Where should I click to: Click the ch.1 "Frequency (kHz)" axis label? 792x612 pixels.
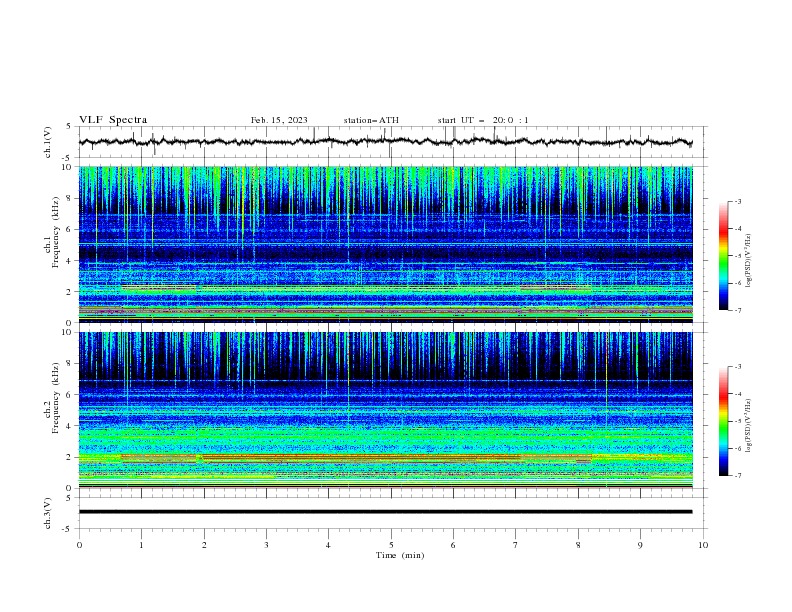pos(56,231)
